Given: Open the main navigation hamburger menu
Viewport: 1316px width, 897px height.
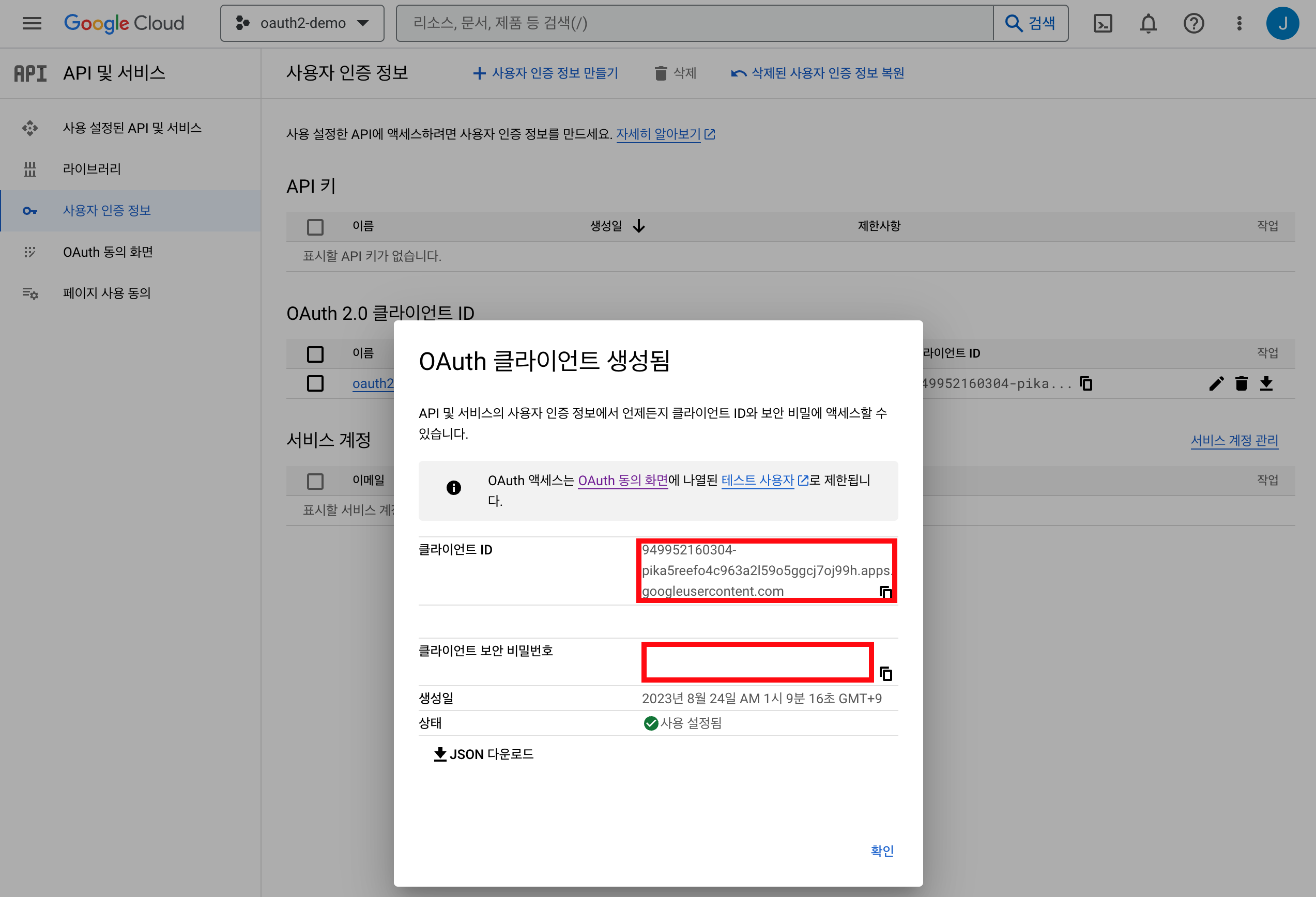Looking at the screenshot, I should point(32,23).
